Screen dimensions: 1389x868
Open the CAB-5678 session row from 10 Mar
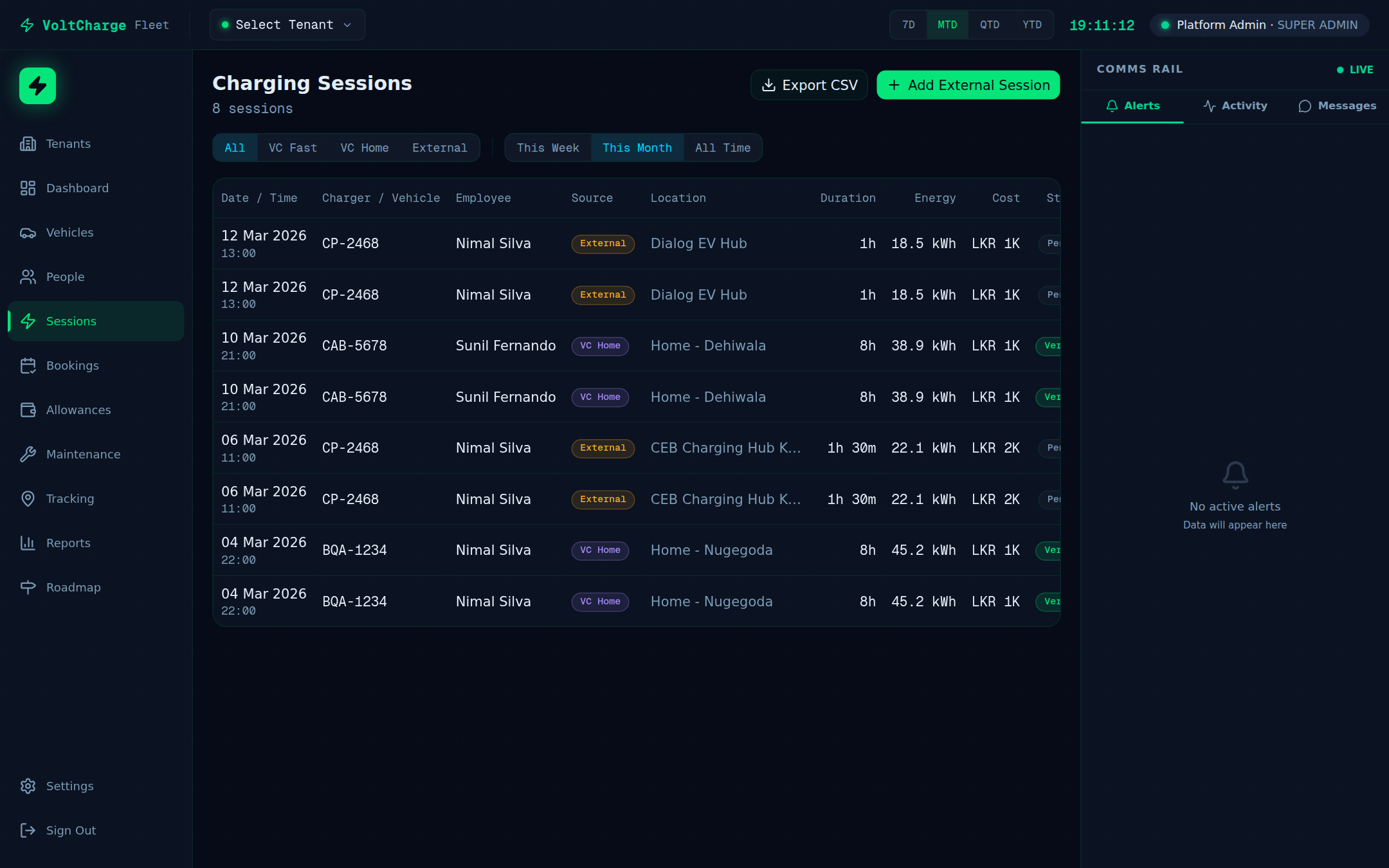pos(579,345)
